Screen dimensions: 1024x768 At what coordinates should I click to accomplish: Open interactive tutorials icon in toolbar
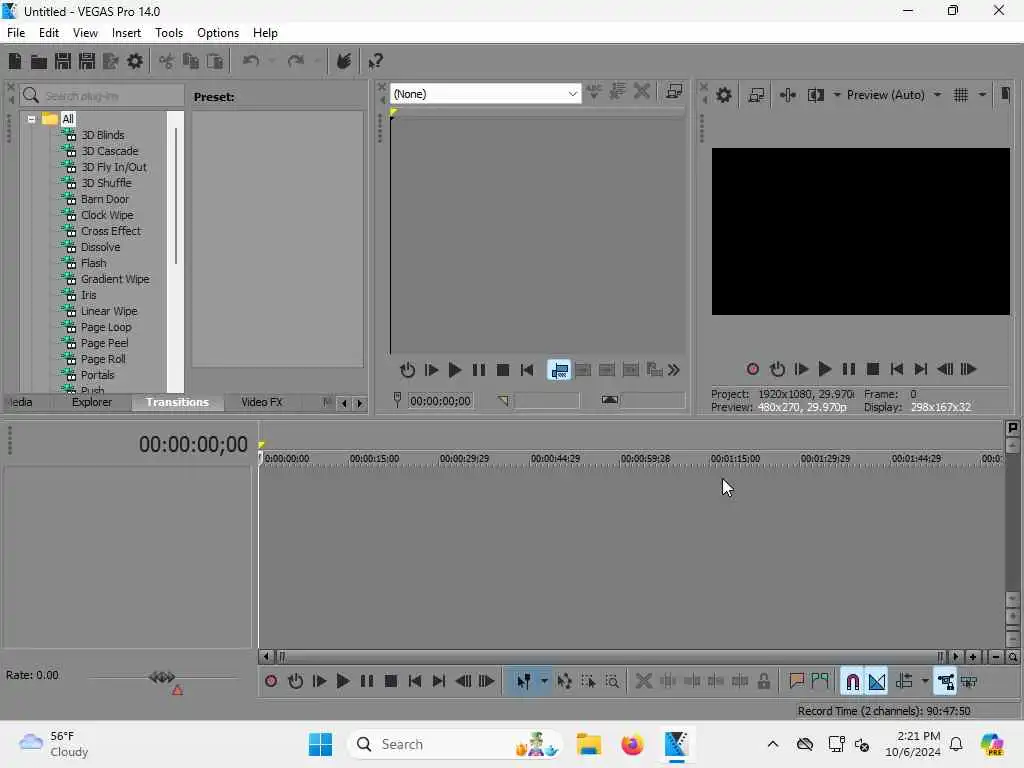pos(344,61)
